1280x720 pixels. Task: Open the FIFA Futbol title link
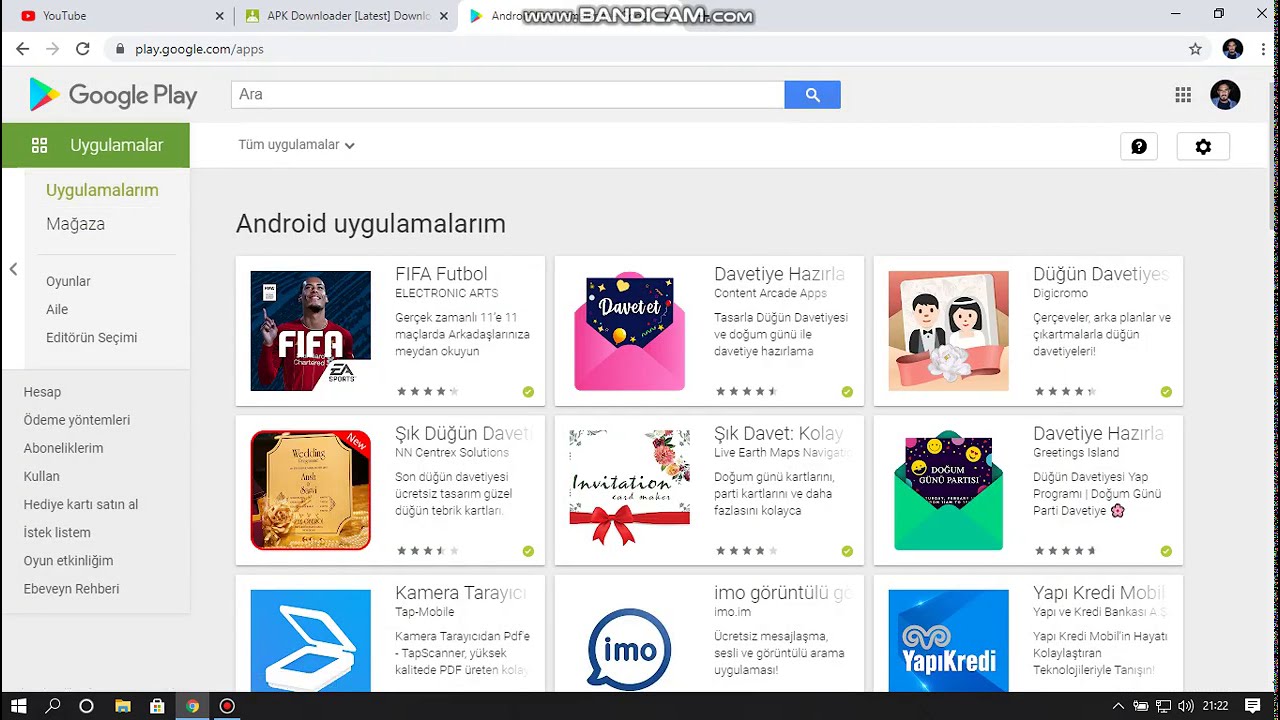pos(441,274)
